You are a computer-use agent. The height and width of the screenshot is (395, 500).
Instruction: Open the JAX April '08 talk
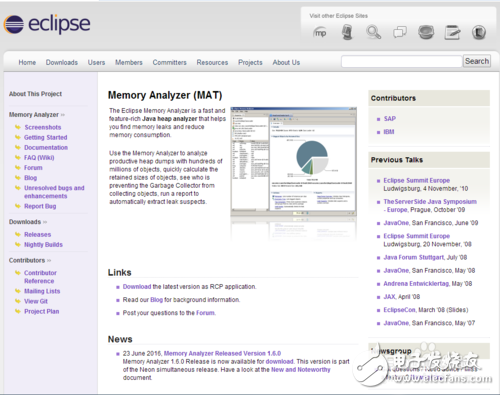pos(389,297)
